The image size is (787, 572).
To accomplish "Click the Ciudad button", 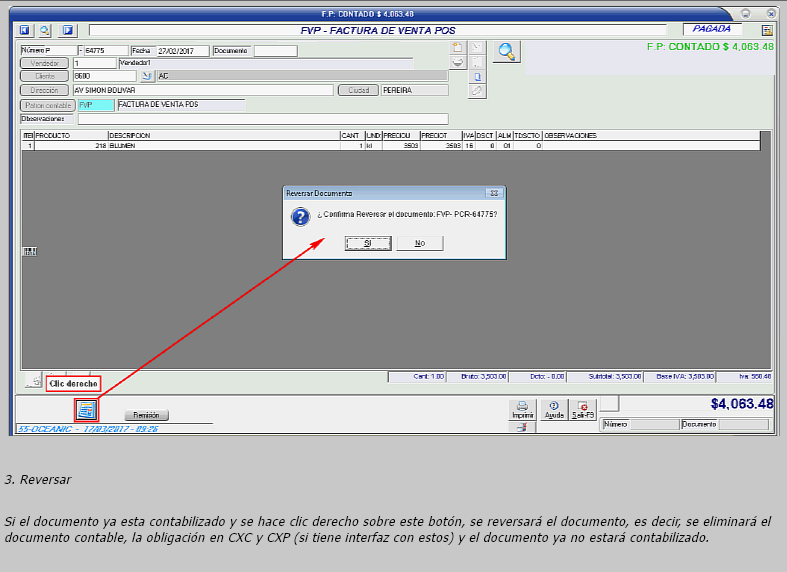I will [x=358, y=90].
